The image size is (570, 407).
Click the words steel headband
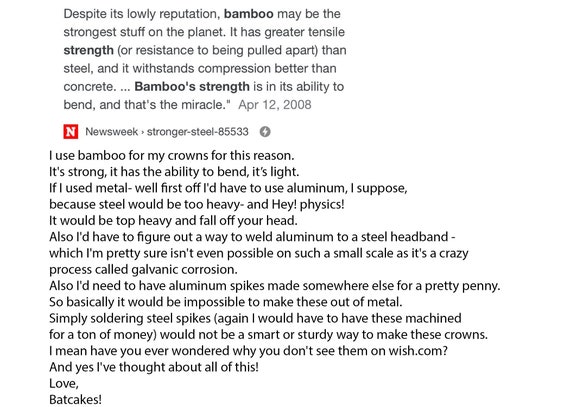tap(405, 237)
